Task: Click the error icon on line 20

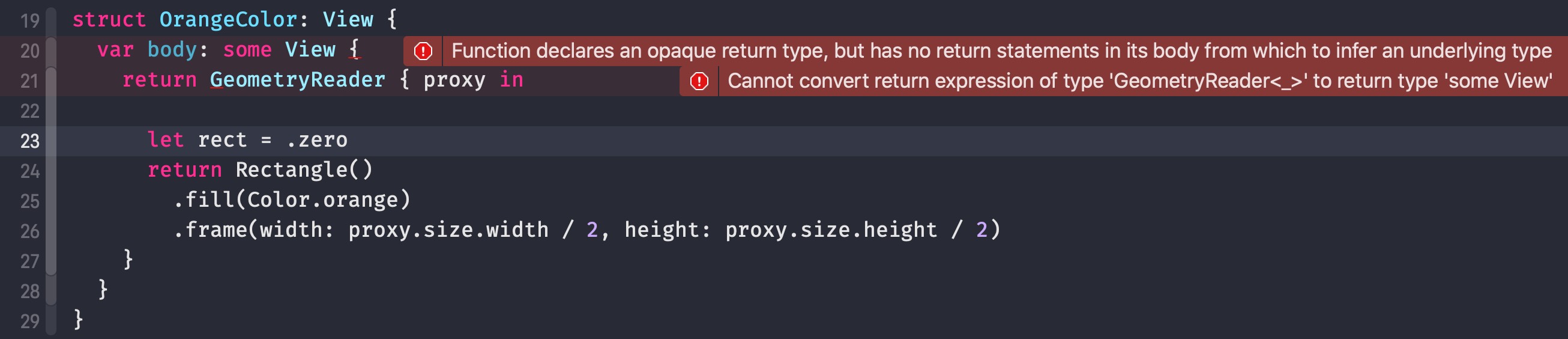Action: coord(423,51)
